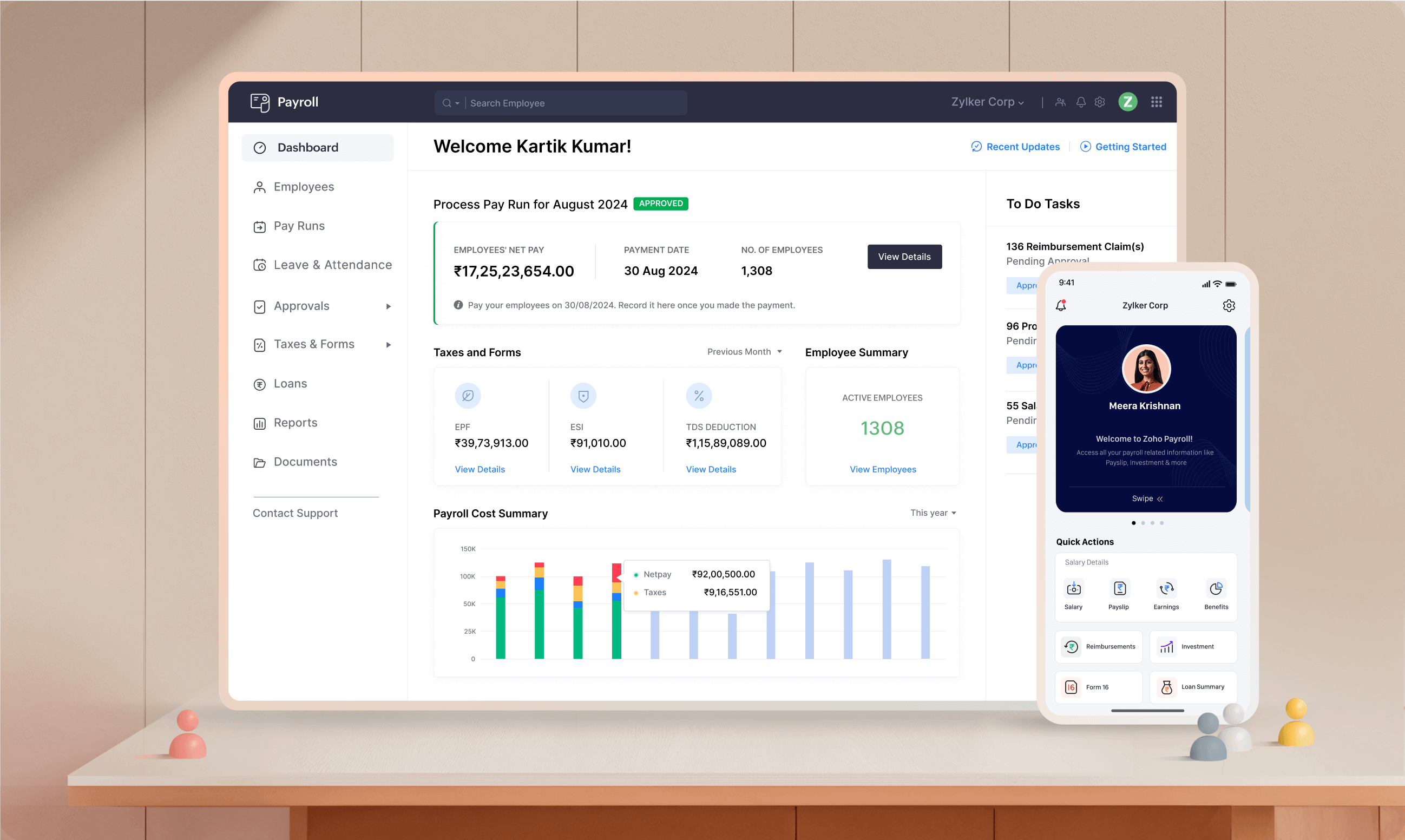Tap the Reimbursements quick action
This screenshot has width=1405, height=840.
1098,646
